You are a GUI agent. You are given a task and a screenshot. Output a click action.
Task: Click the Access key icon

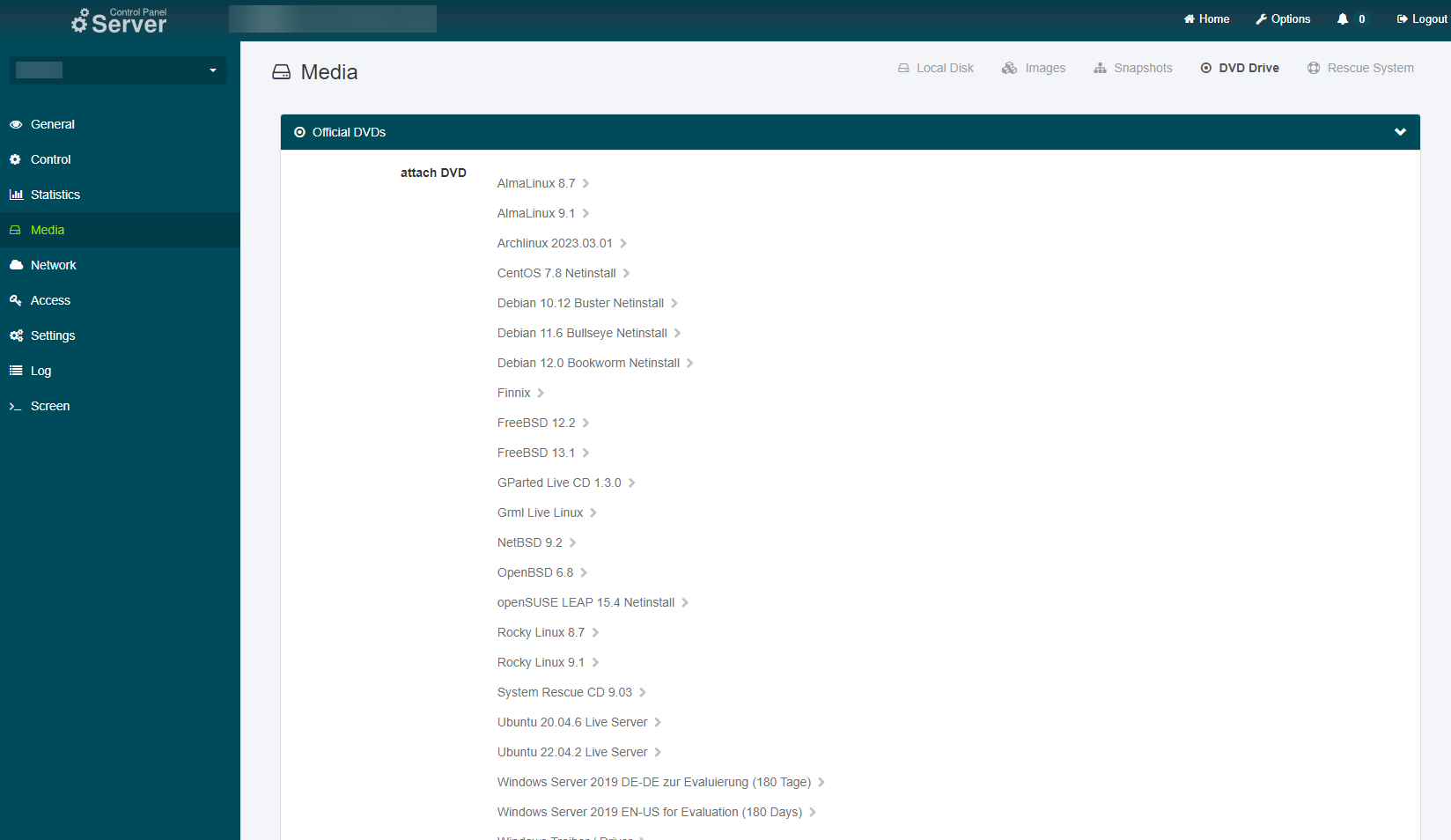pos(15,300)
